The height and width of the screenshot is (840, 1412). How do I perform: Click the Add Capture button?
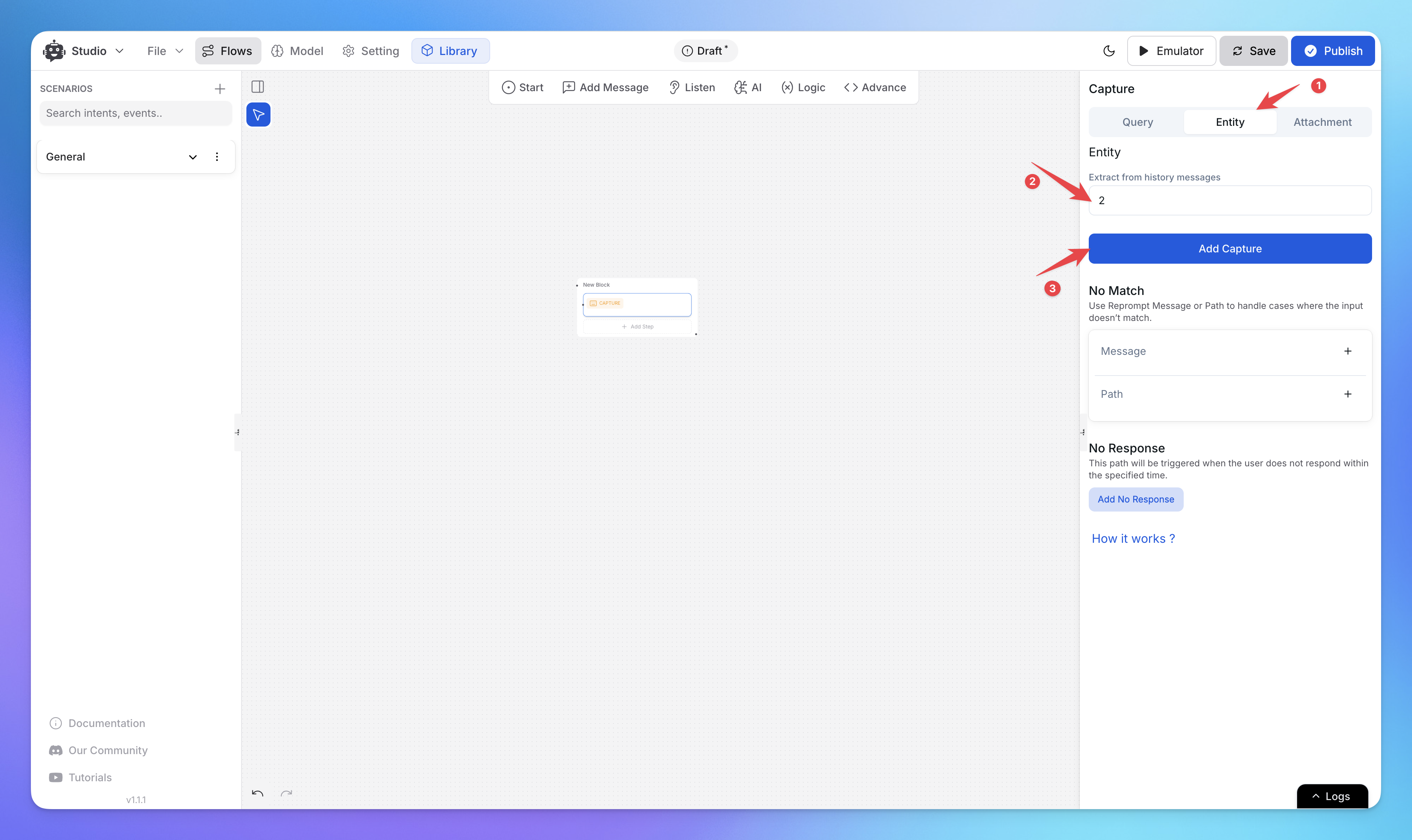1230,249
